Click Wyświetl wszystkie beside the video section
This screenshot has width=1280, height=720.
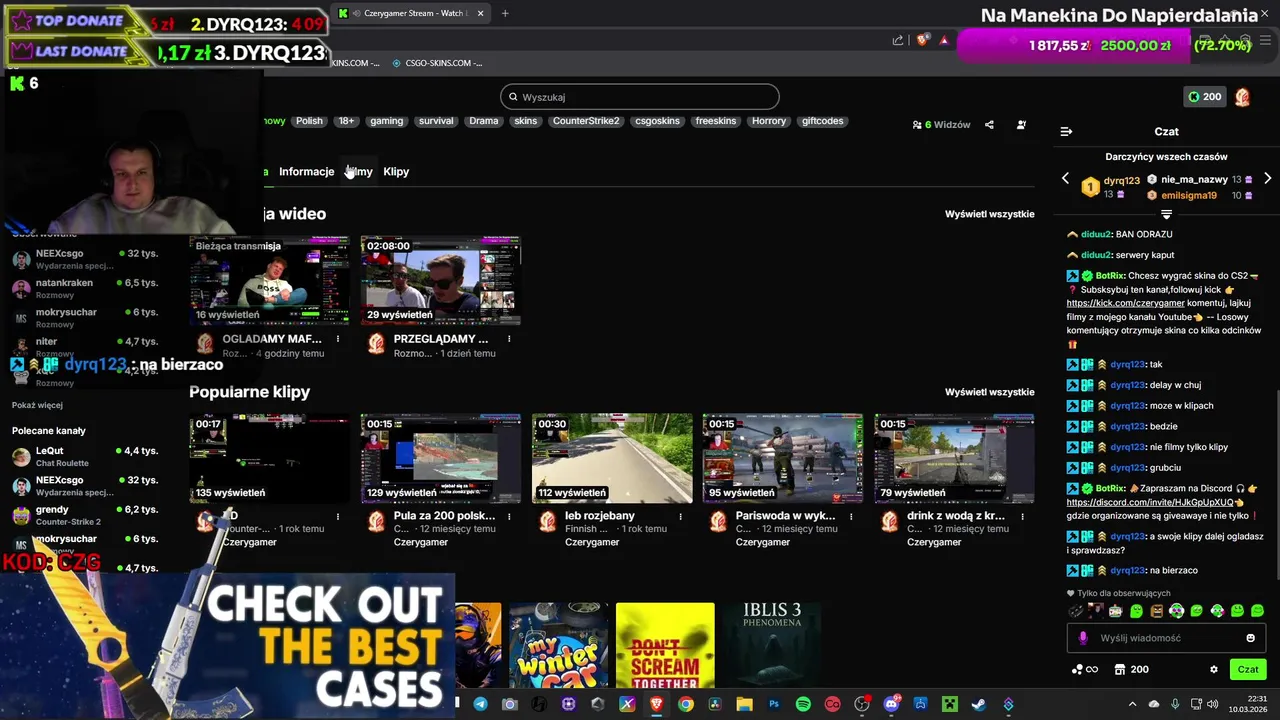click(990, 214)
